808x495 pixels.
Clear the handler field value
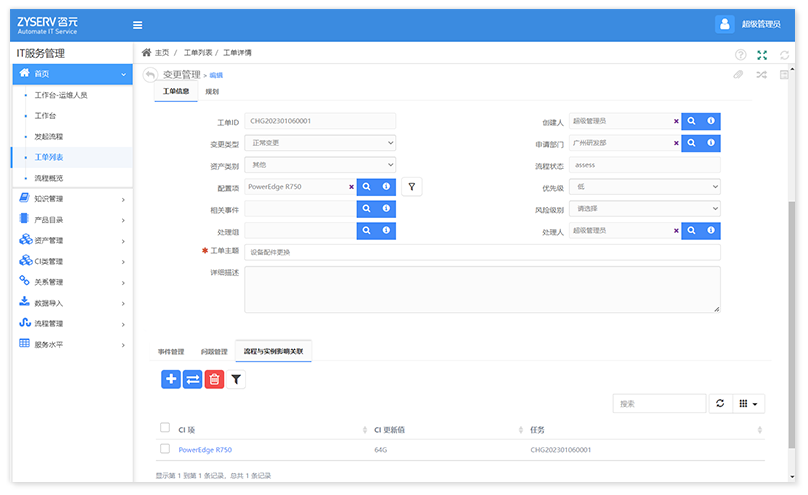point(676,230)
